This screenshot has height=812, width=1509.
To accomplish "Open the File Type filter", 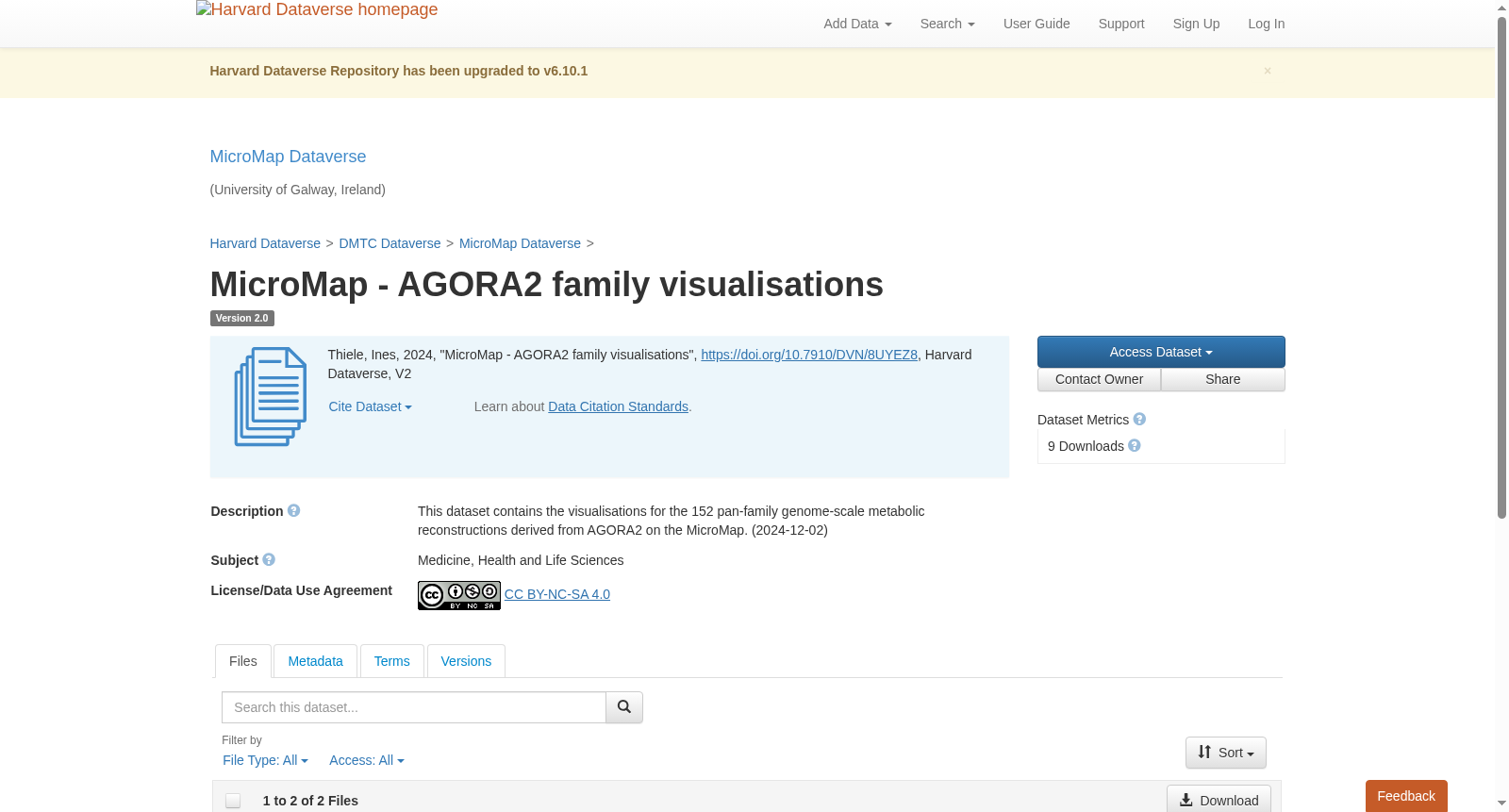I will 265,760.
